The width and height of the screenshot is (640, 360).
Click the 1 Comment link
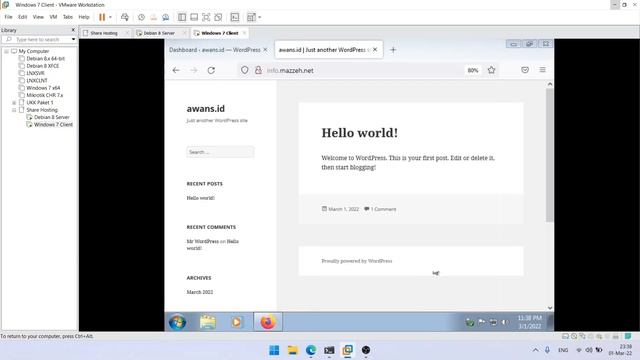383,209
